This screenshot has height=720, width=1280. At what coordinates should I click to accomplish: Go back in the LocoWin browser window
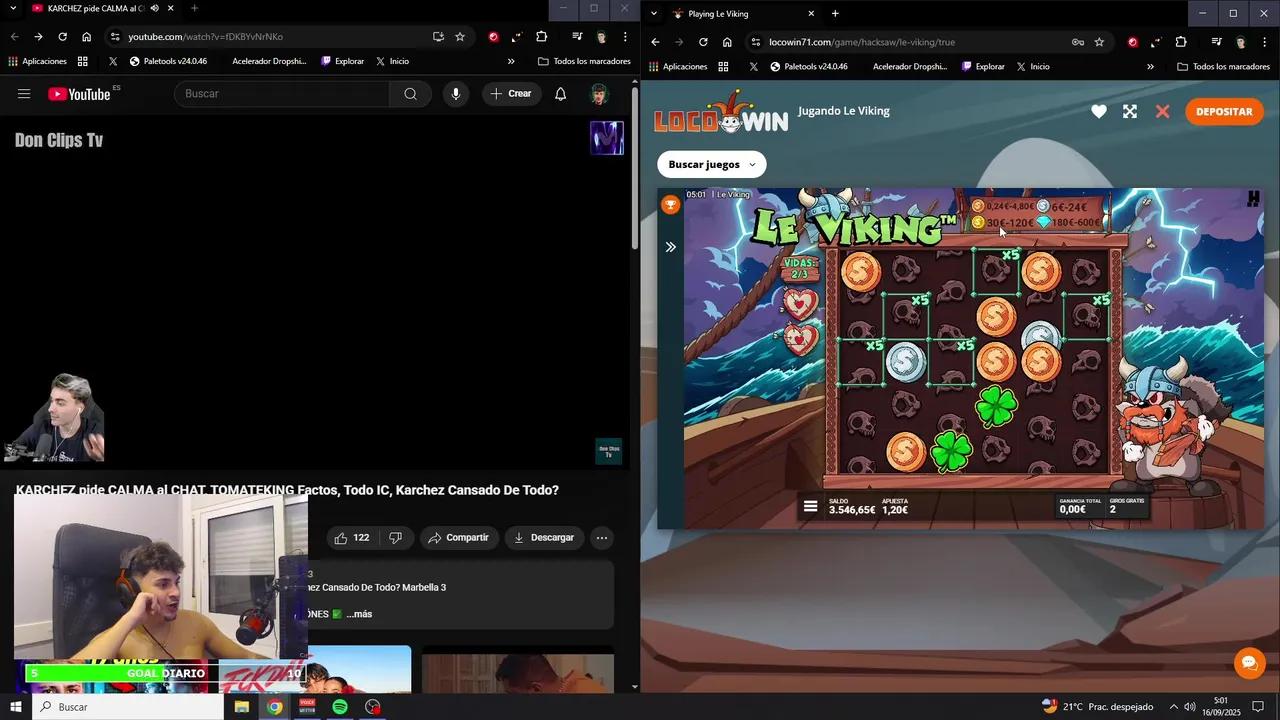click(655, 42)
